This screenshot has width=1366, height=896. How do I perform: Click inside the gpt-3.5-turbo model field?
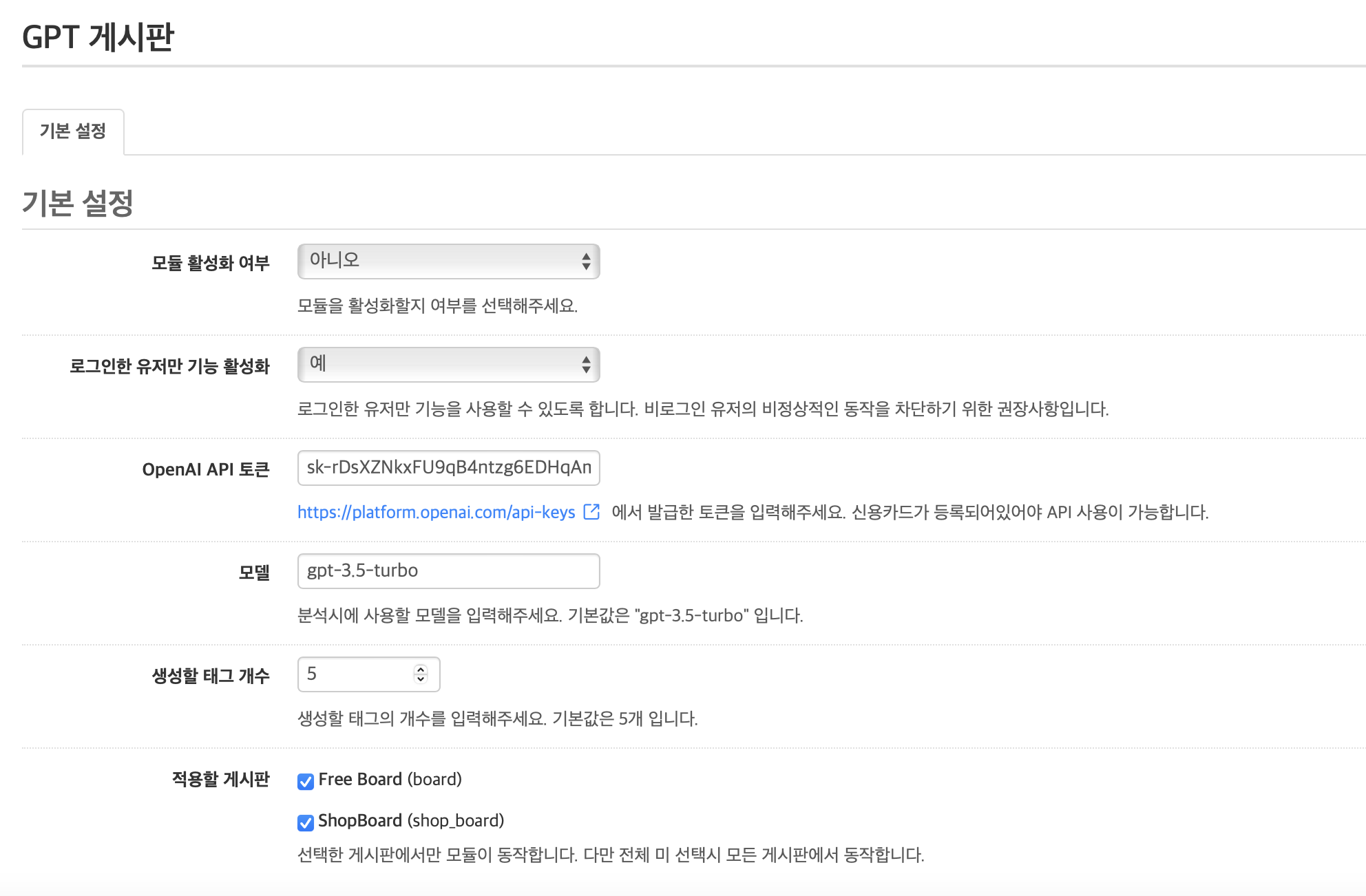coord(448,570)
